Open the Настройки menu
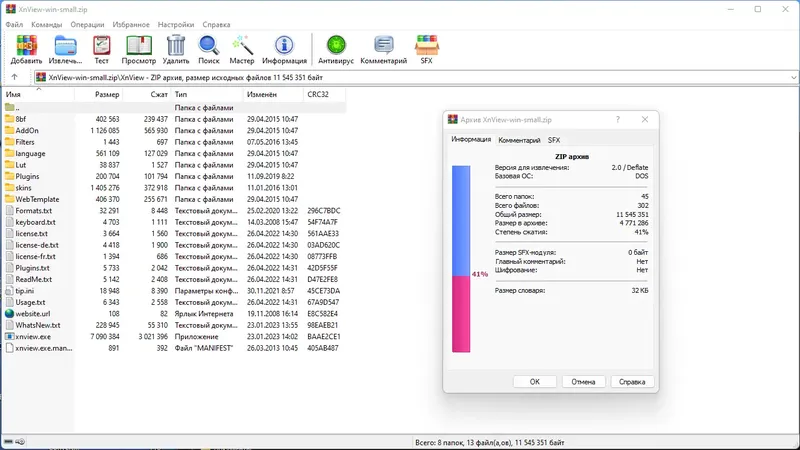This screenshot has width=800, height=450. 176,24
